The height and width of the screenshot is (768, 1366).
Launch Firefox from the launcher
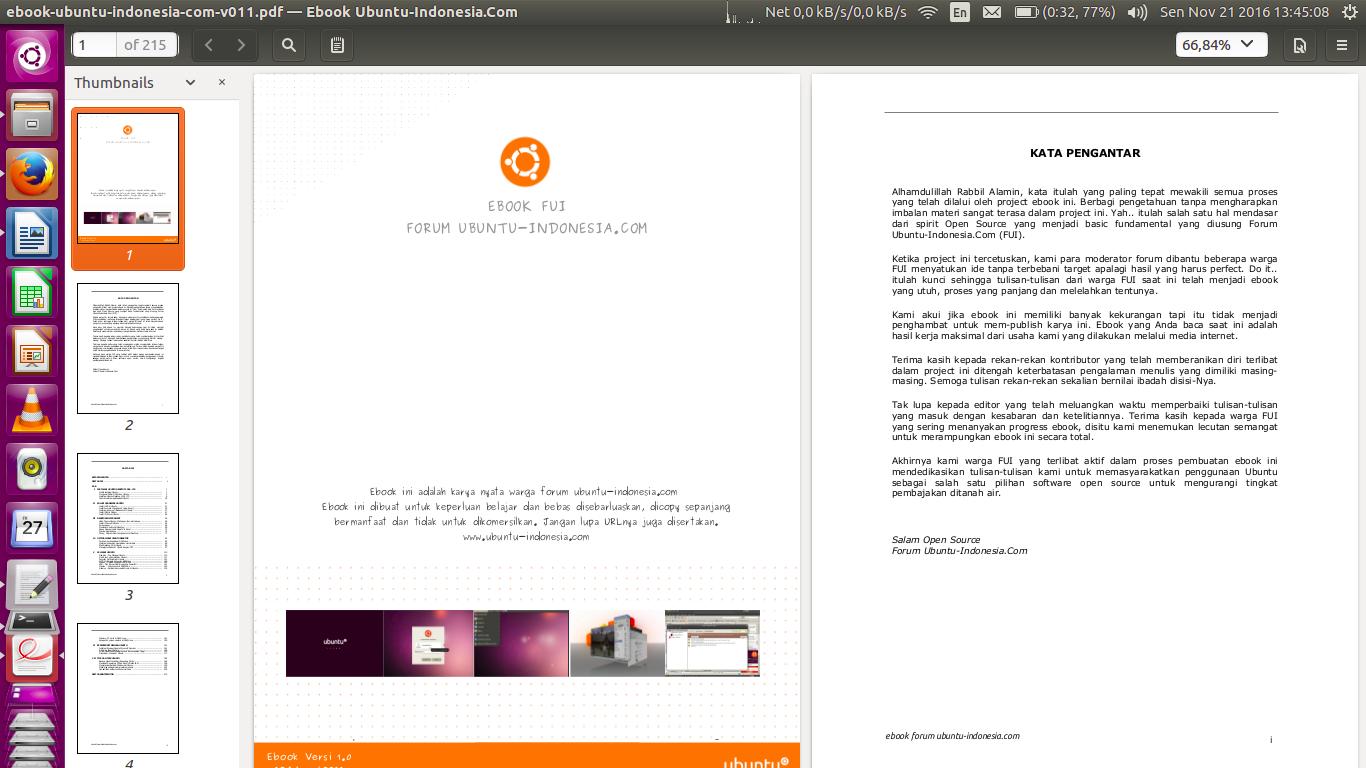click(x=33, y=174)
